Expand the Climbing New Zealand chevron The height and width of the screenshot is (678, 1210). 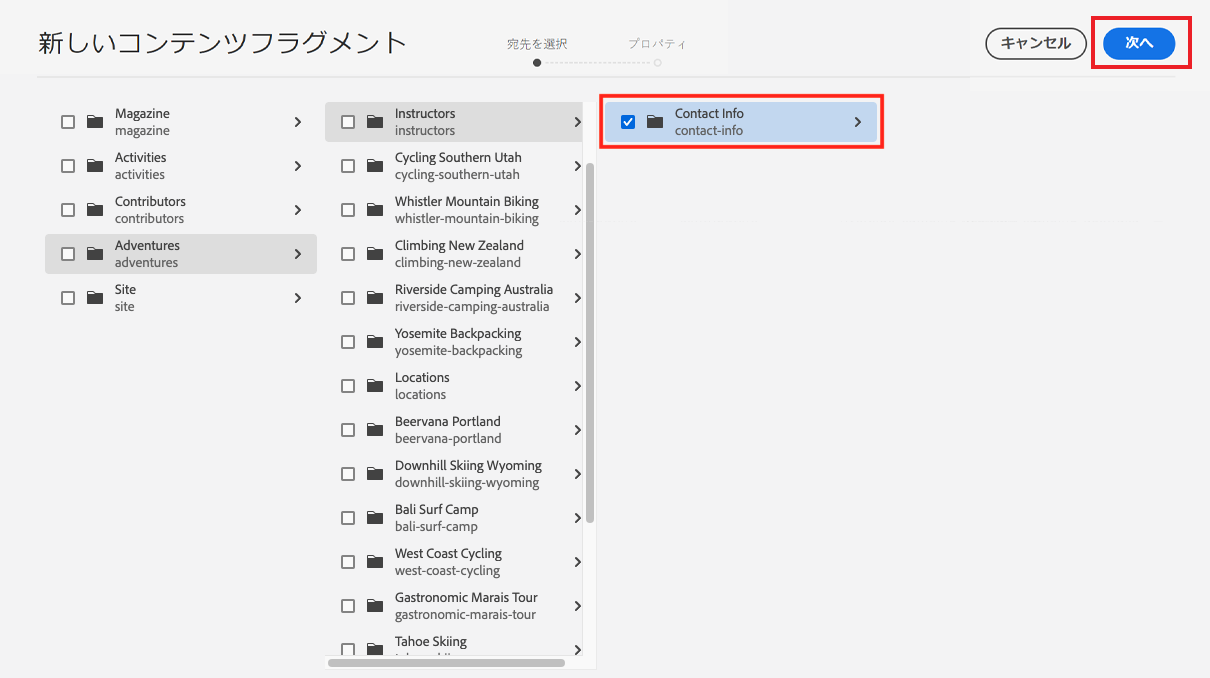[x=577, y=254]
